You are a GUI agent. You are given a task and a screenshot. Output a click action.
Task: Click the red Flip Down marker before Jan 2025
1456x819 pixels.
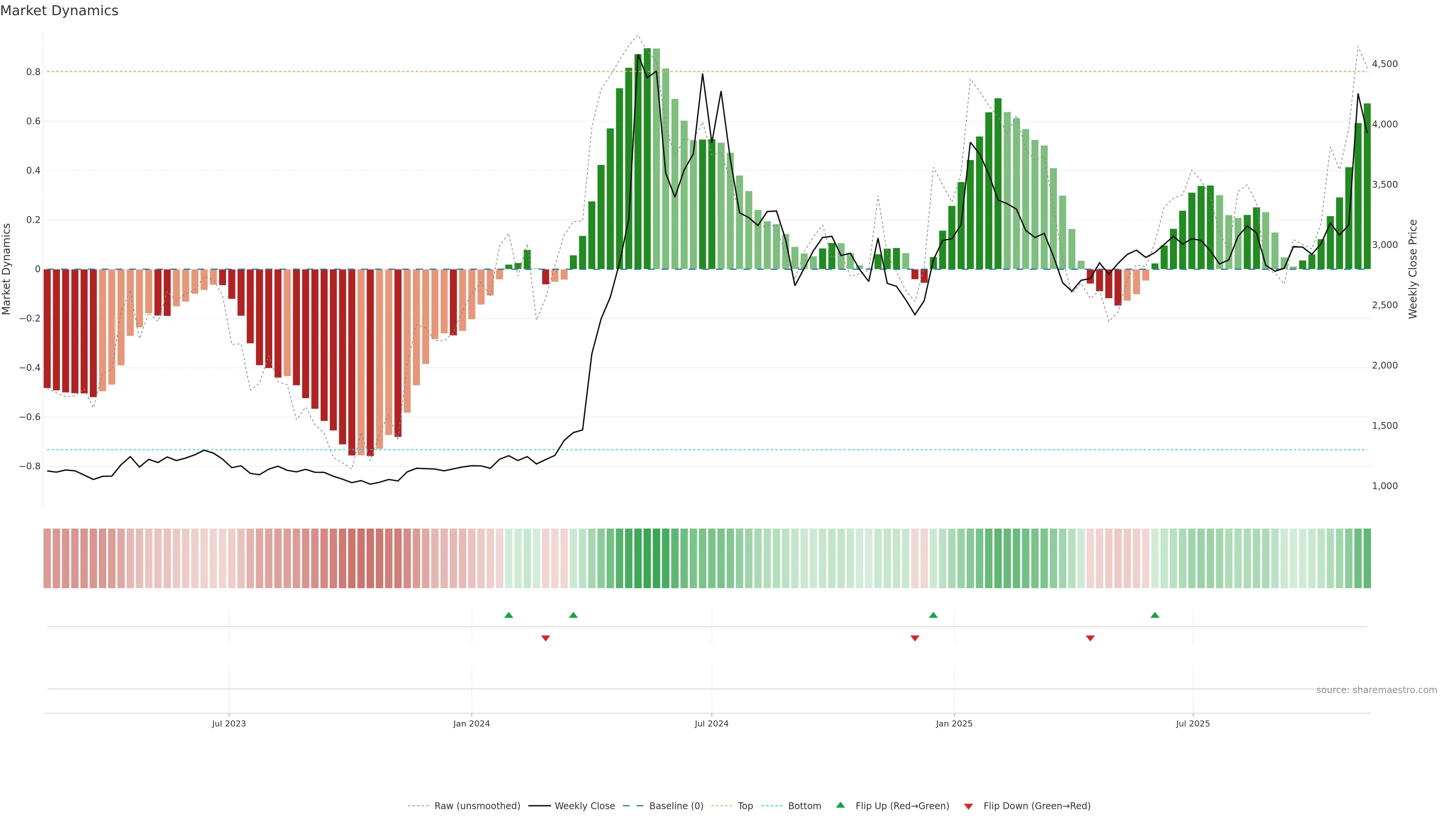tap(915, 638)
